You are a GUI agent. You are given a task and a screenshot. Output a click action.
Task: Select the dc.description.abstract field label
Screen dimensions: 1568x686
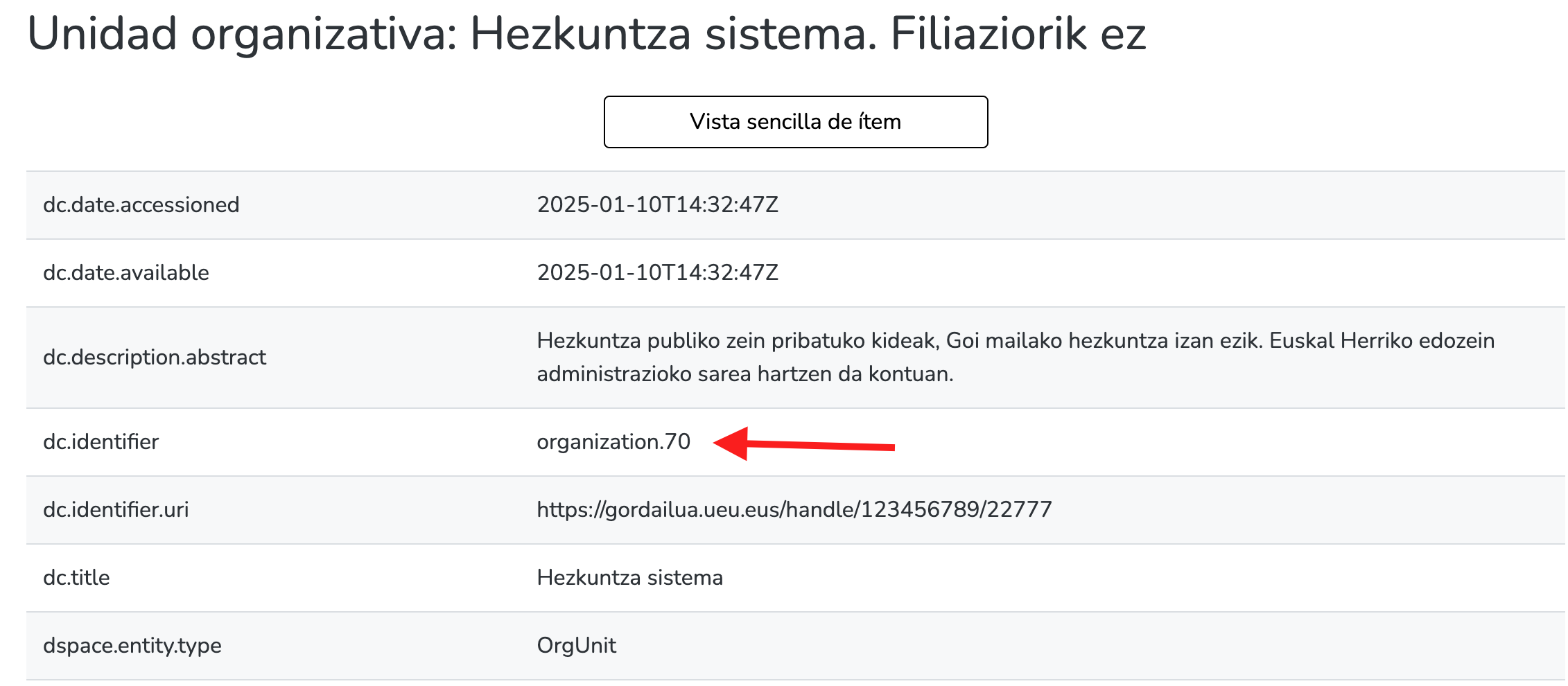(154, 358)
